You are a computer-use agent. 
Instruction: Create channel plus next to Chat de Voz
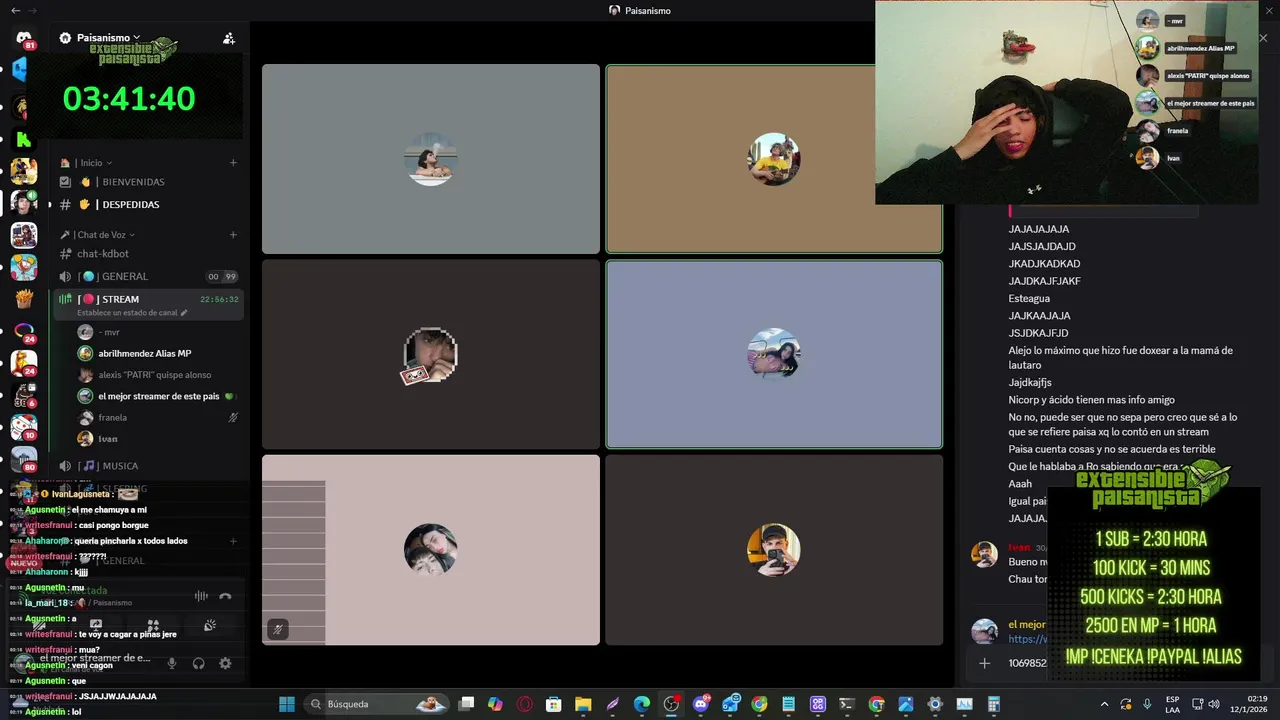coord(233,235)
